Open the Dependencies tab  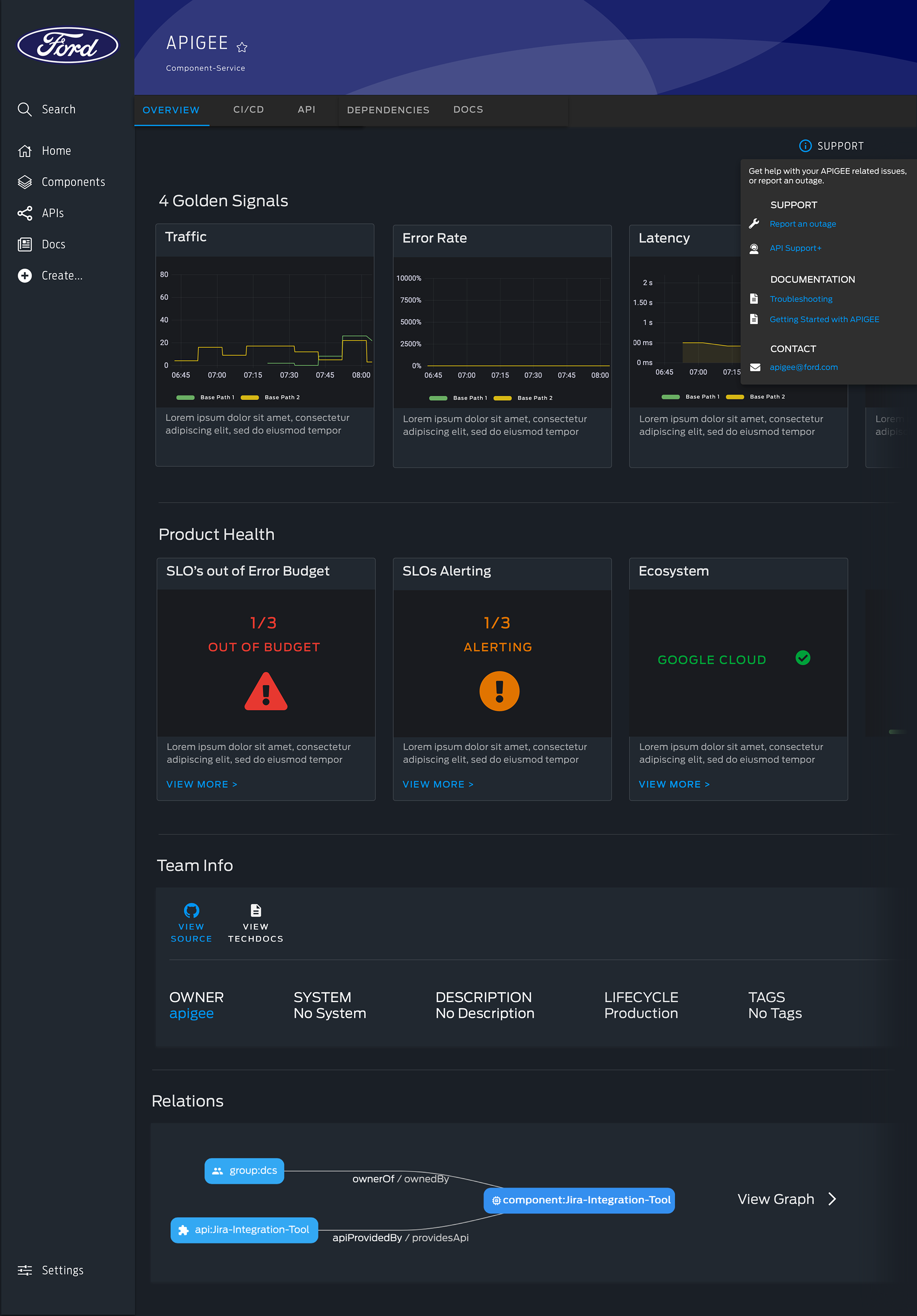[388, 110]
